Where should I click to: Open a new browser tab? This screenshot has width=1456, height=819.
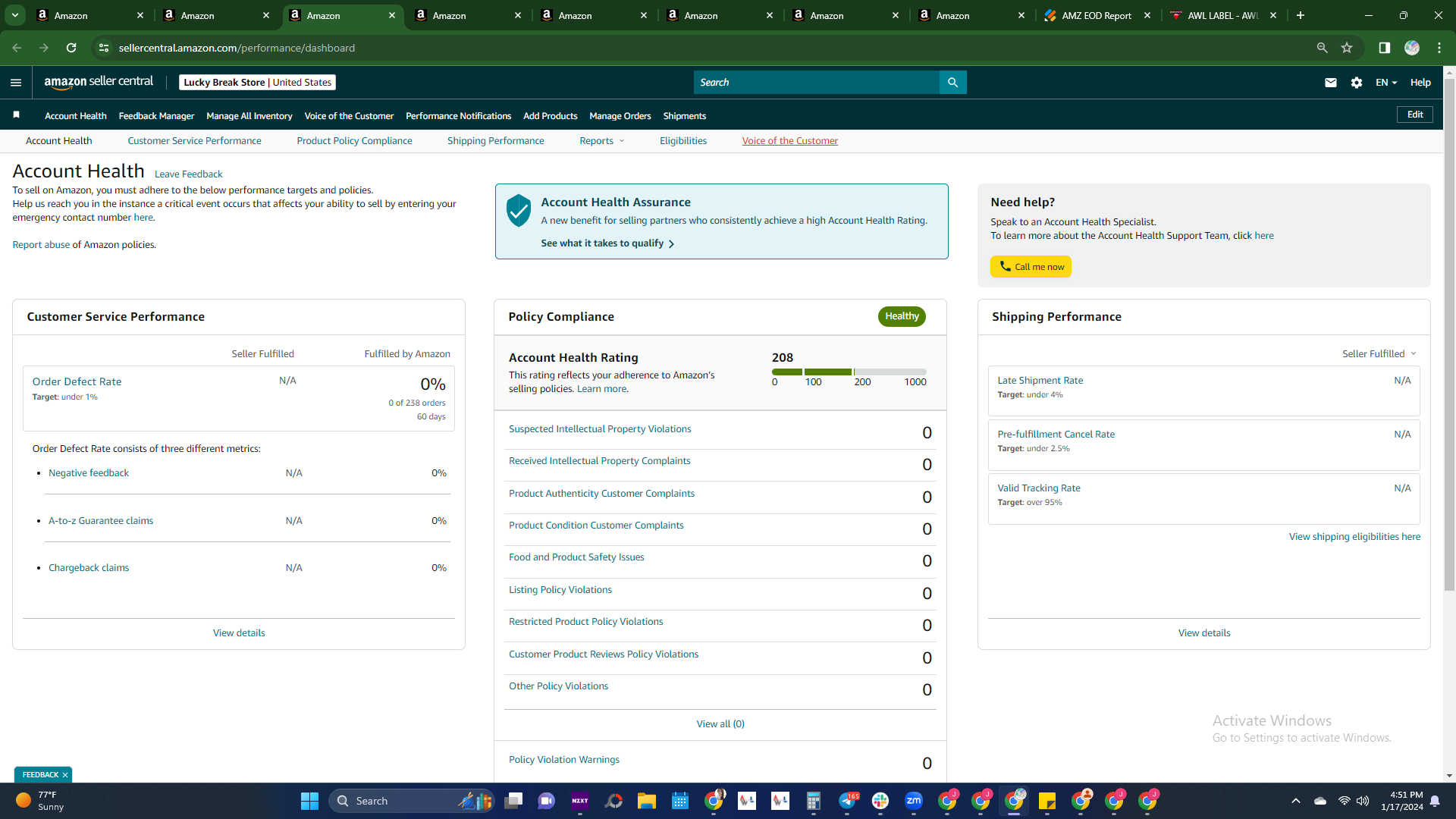(1301, 15)
